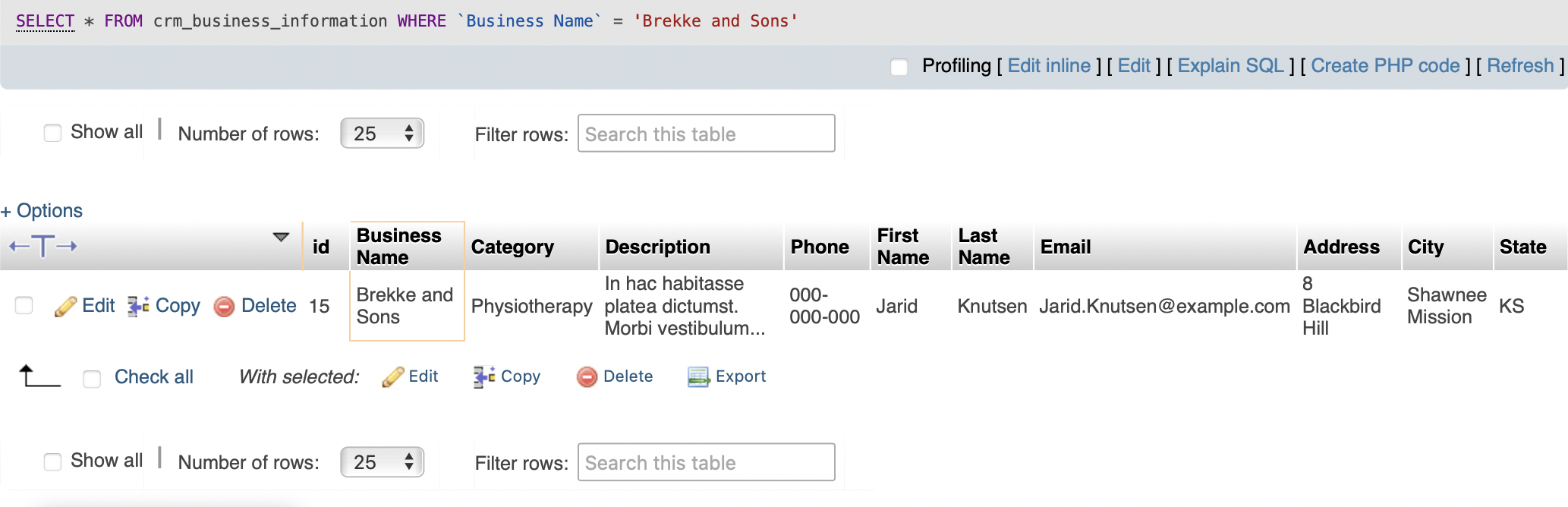Click the Delete icon in the With selected toolbar

(587, 376)
